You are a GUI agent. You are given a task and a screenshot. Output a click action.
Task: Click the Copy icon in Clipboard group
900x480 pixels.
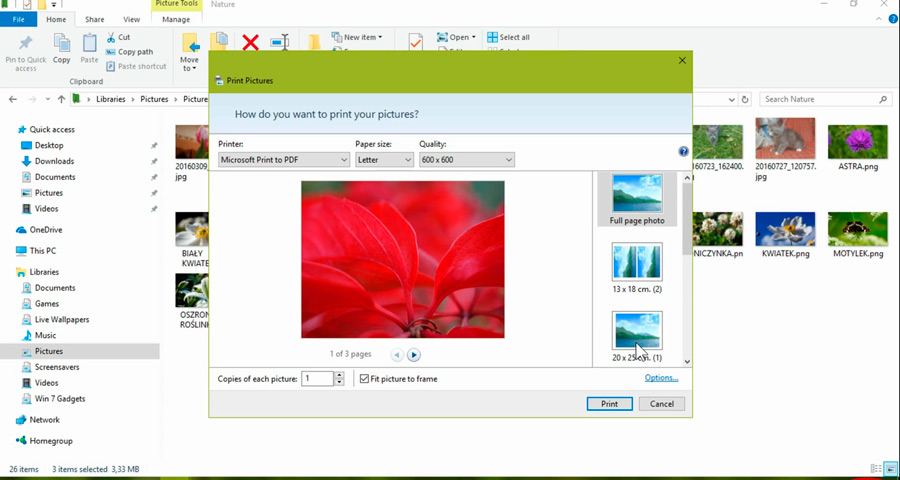tap(61, 43)
